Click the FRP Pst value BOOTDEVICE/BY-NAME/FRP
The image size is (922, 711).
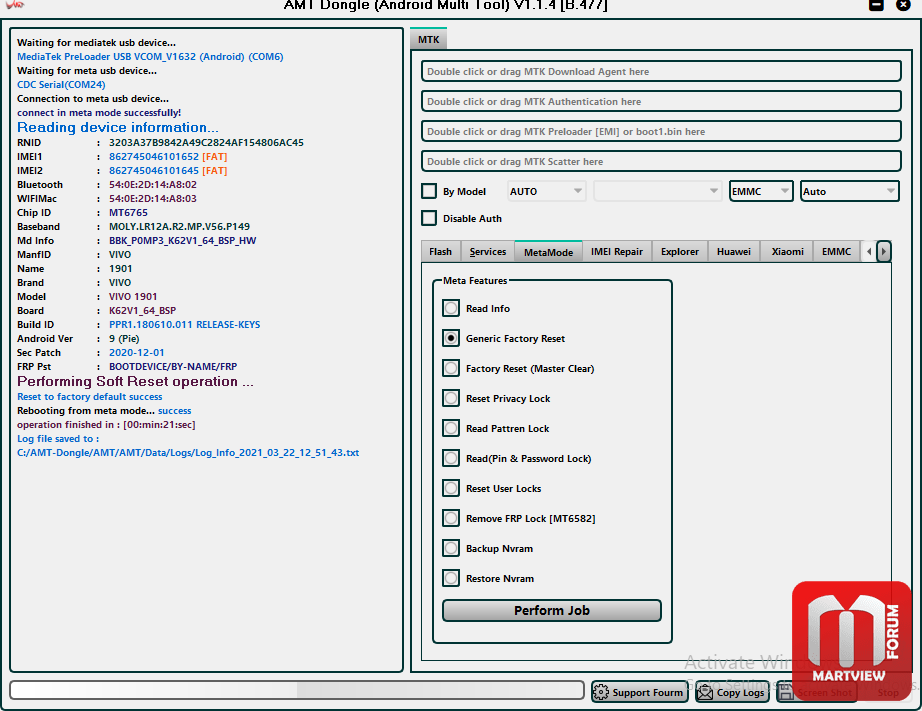[173, 367]
